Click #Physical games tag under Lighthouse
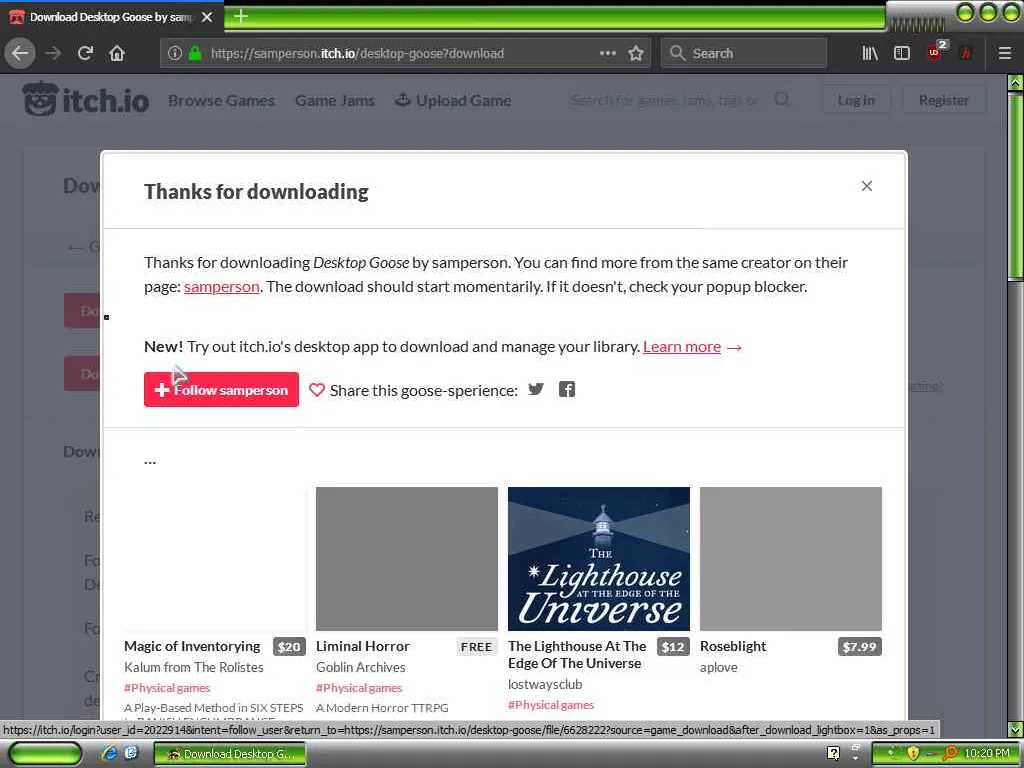 [551, 705]
